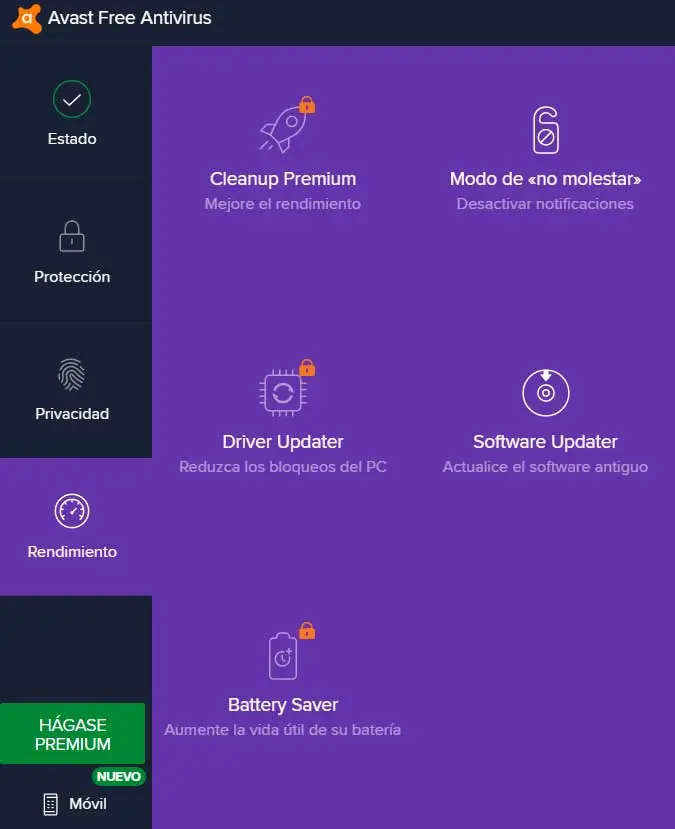Click the Móvil phone icon
Screen dimensions: 675x829
pyautogui.click(x=50, y=804)
